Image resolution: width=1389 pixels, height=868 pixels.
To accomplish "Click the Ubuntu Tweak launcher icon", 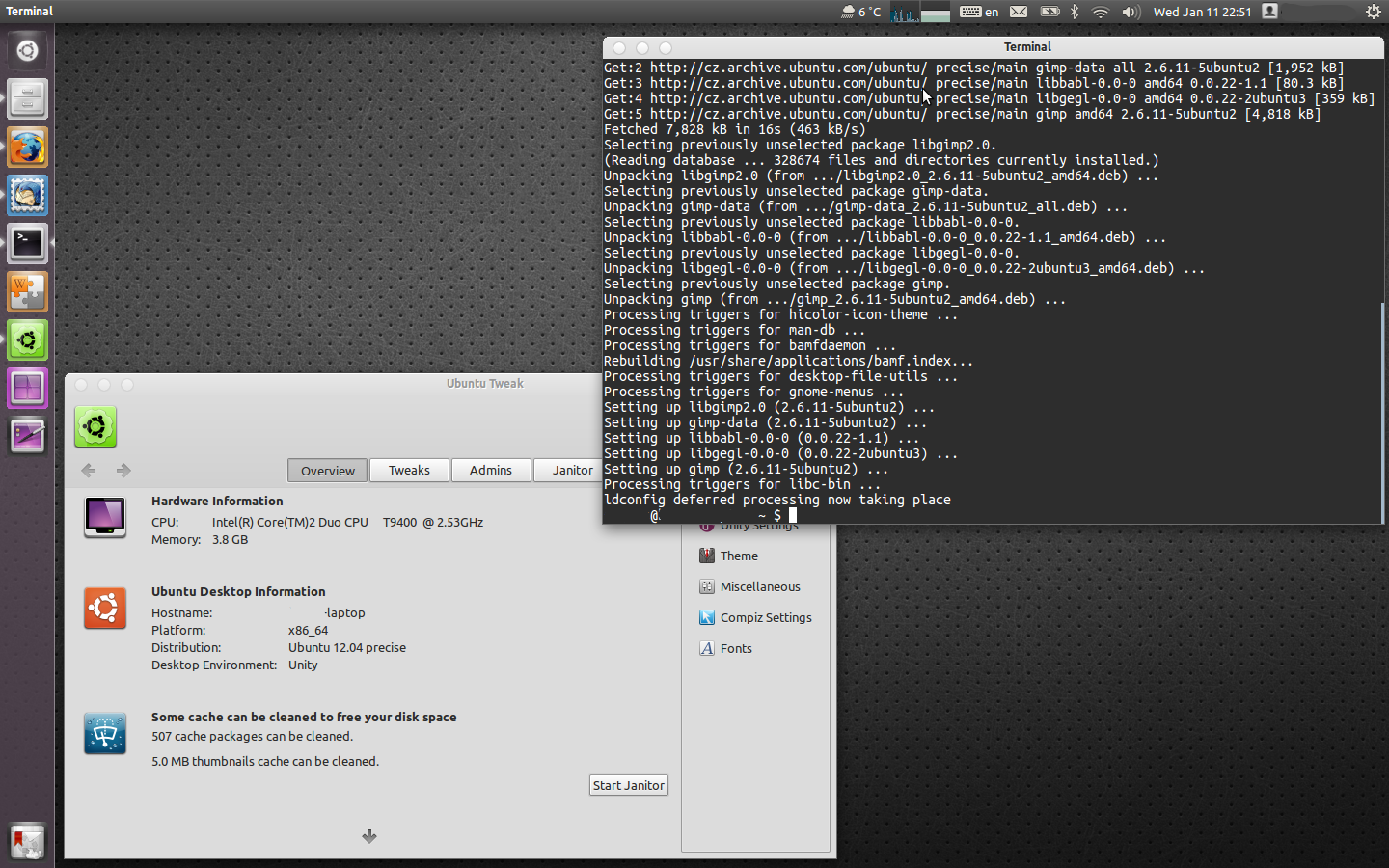I will tap(27, 340).
